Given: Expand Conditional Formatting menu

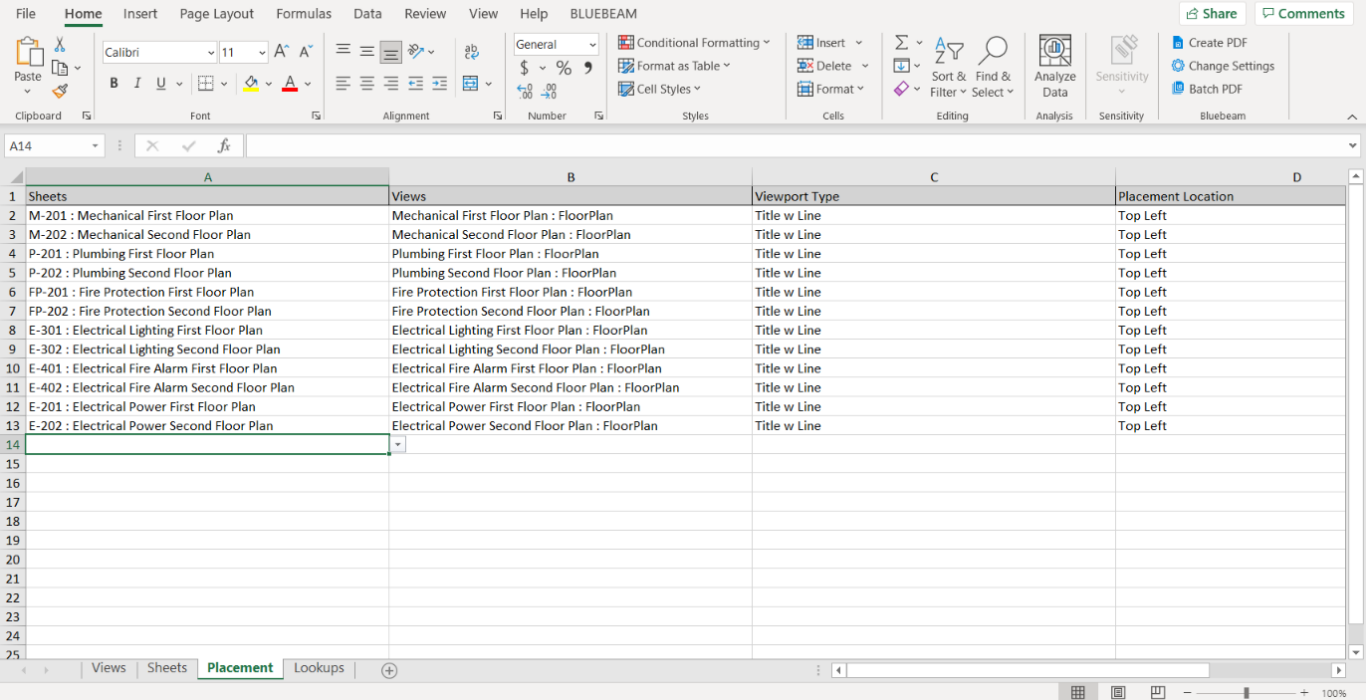Looking at the screenshot, I should click(694, 43).
